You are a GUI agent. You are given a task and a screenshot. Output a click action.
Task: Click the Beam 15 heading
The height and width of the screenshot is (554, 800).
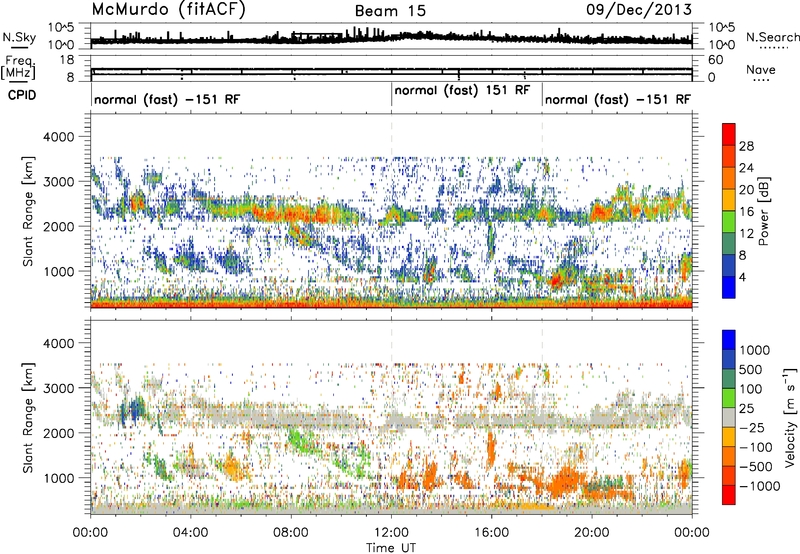[390, 11]
